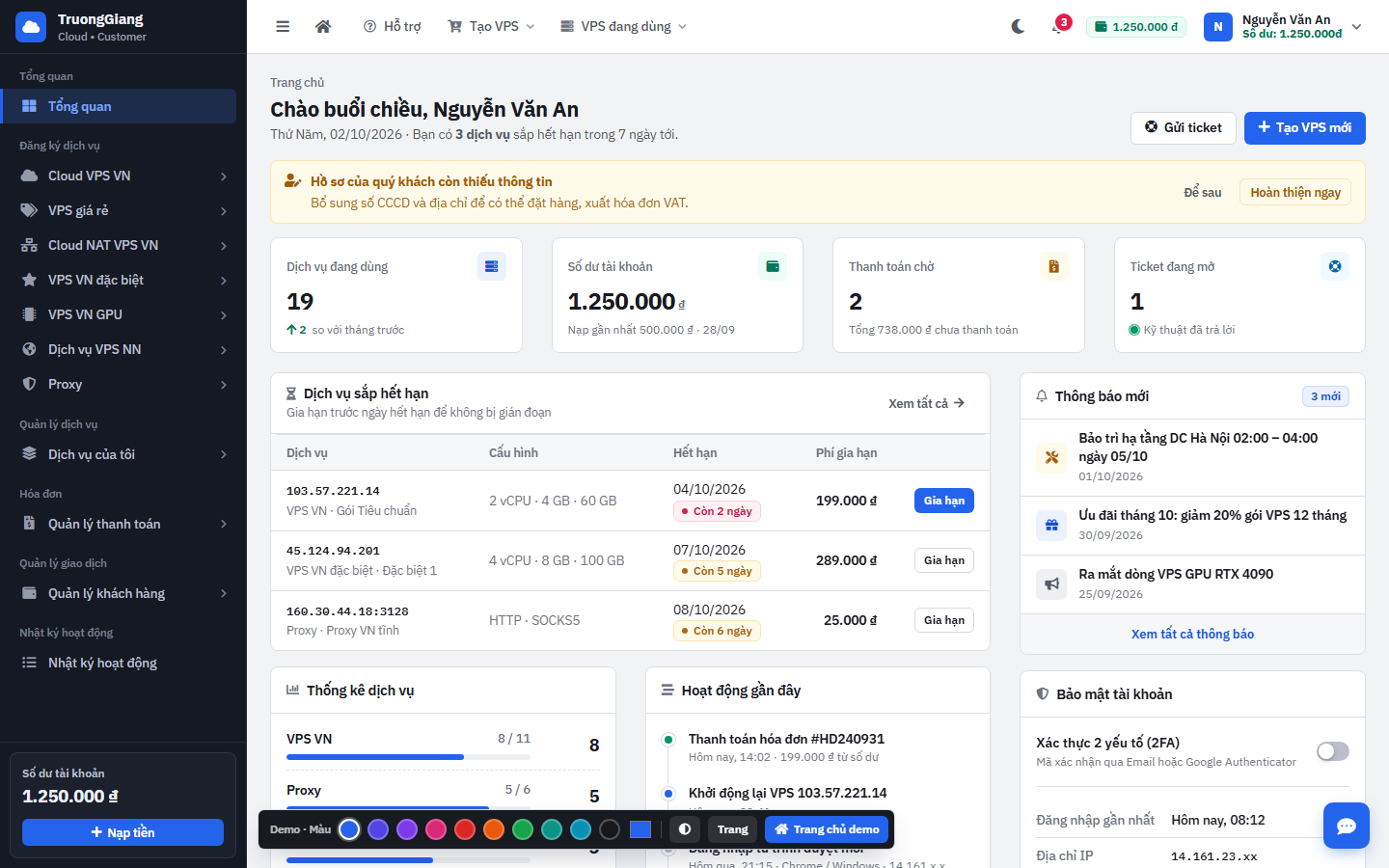
Task: Click Hoàn thiện ngay in the profile warning
Action: [x=1295, y=192]
